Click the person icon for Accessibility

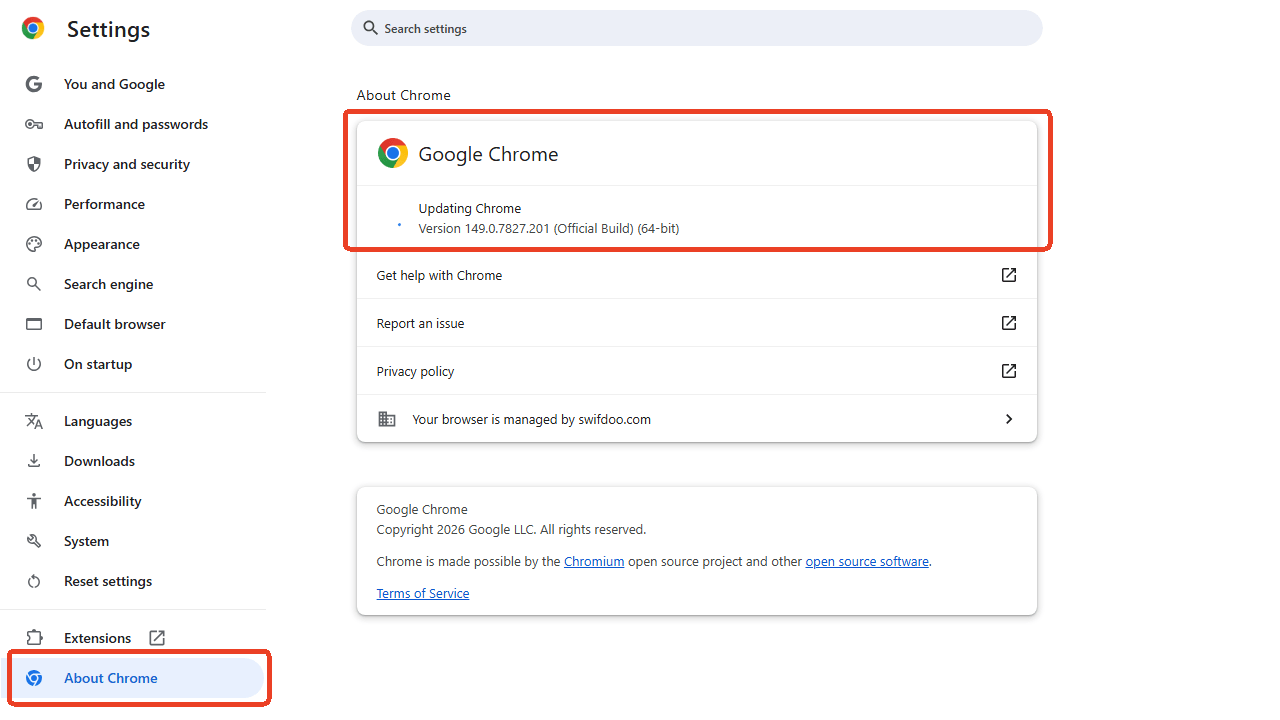(34, 501)
